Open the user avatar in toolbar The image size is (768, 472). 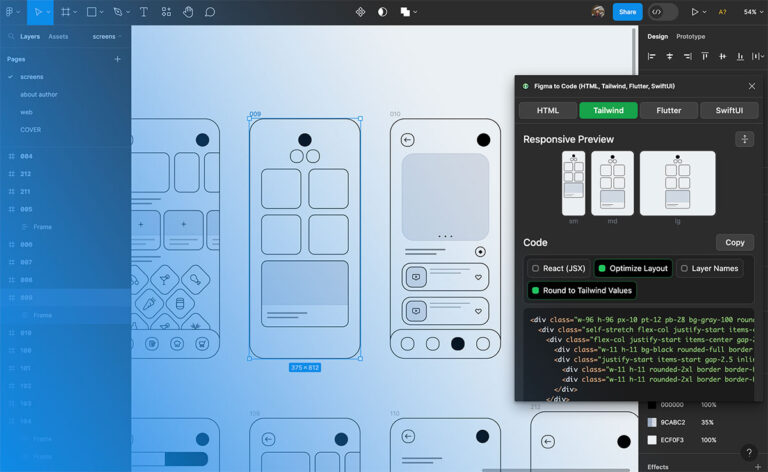(598, 12)
